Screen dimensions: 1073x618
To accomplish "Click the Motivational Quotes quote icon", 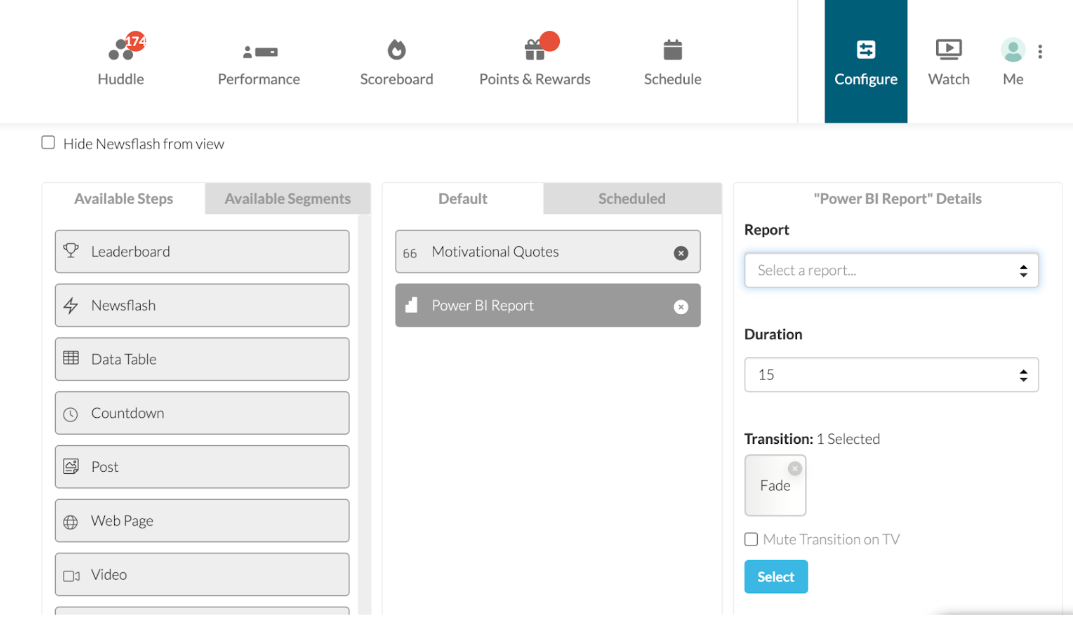I will coord(410,253).
